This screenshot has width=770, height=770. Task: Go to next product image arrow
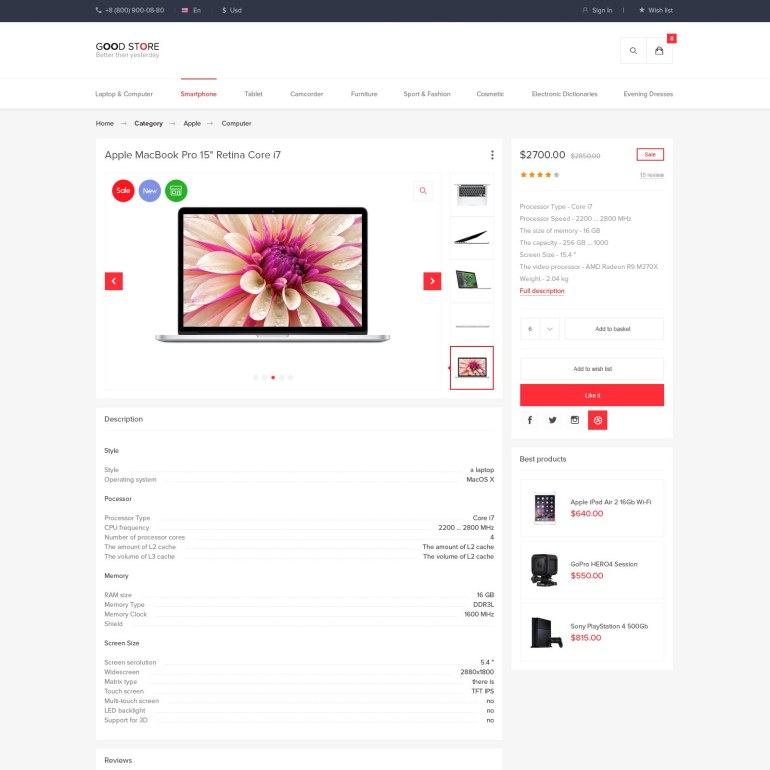coord(432,281)
